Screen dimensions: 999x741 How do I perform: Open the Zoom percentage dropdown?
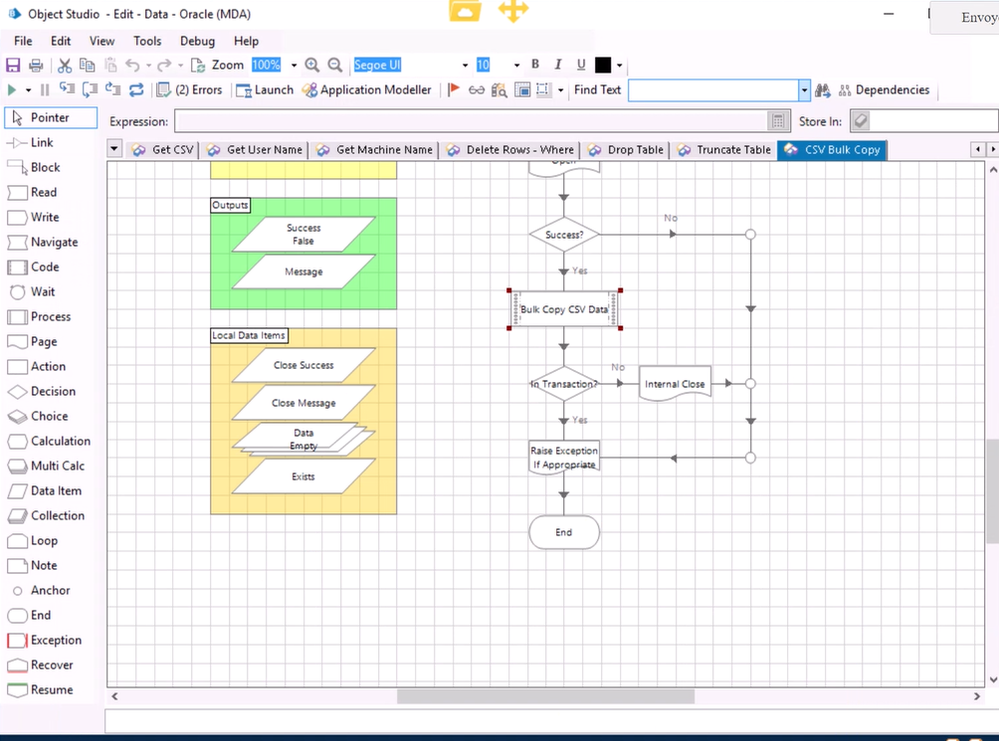pos(294,65)
